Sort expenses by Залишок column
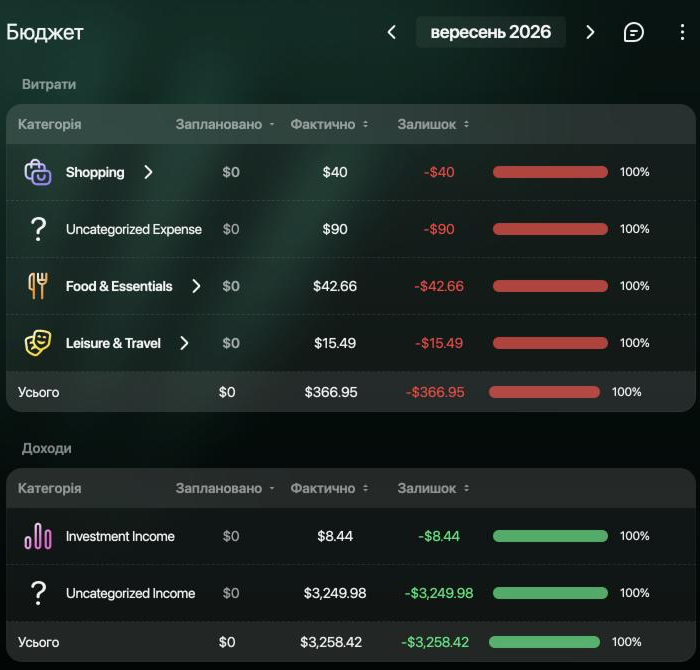The image size is (700, 670). [433, 124]
